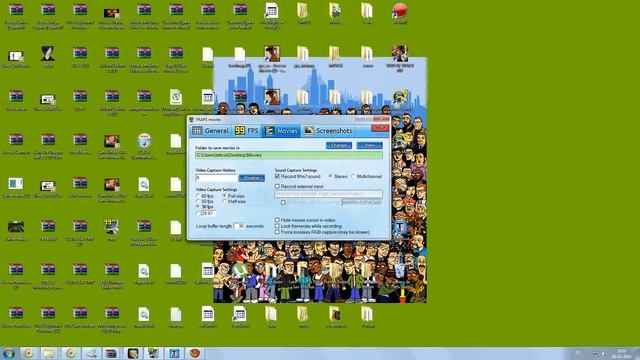Select the 30 fps radio option
Screen dimensions: 640x360
click(198, 207)
